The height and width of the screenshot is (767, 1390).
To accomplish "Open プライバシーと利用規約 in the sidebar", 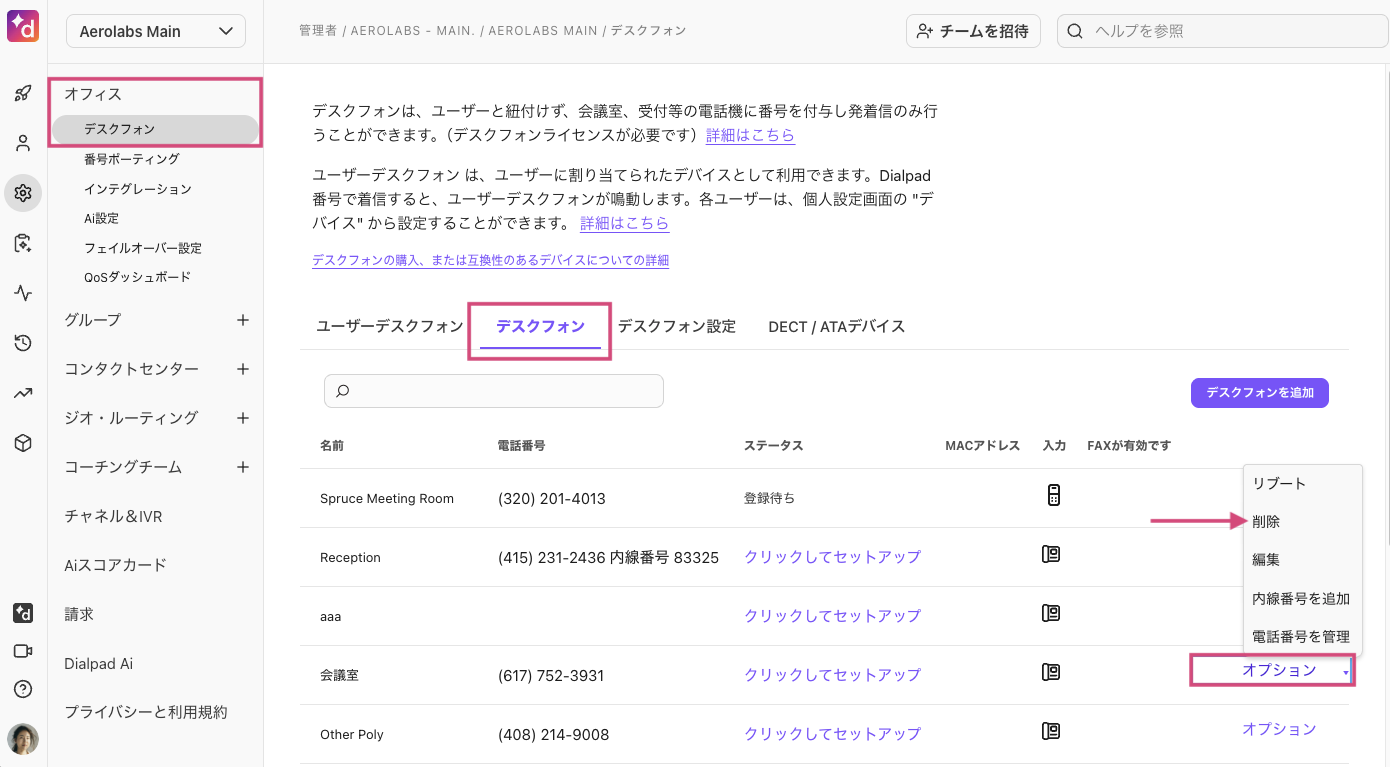I will click(146, 712).
